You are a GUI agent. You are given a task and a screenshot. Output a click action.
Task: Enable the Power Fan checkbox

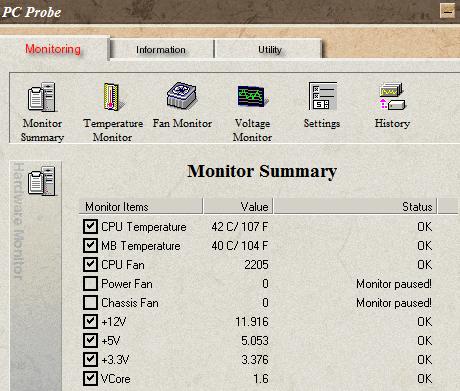pos(90,283)
